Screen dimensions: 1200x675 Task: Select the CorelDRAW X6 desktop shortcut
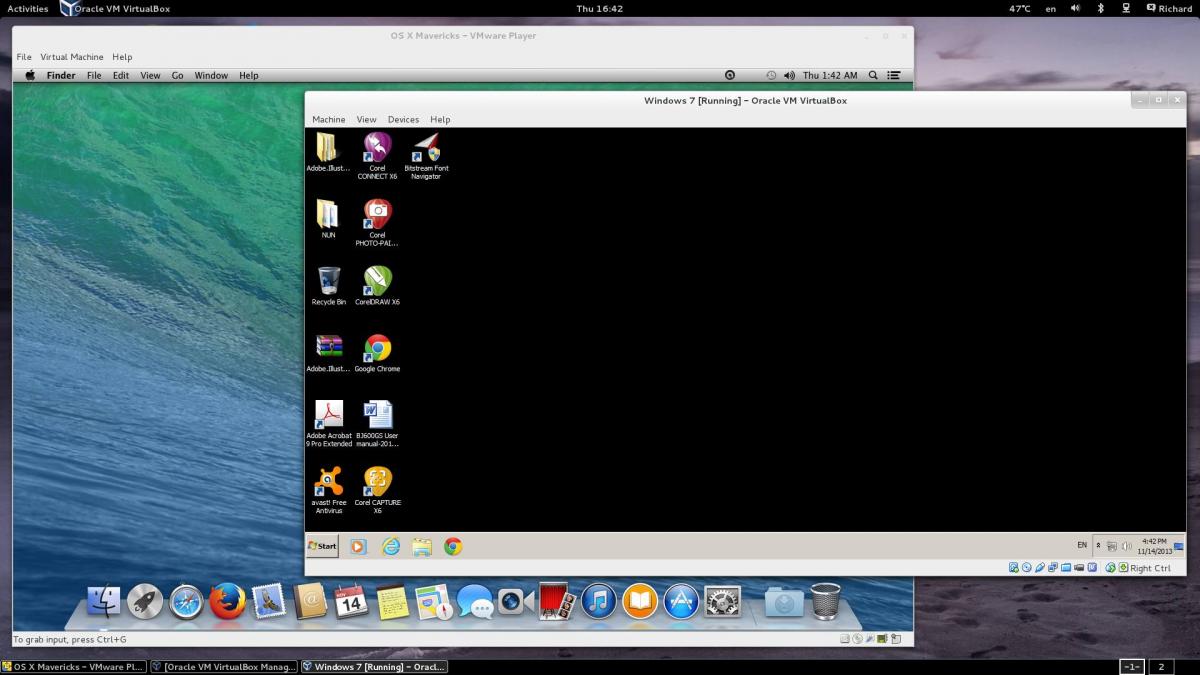(377, 286)
